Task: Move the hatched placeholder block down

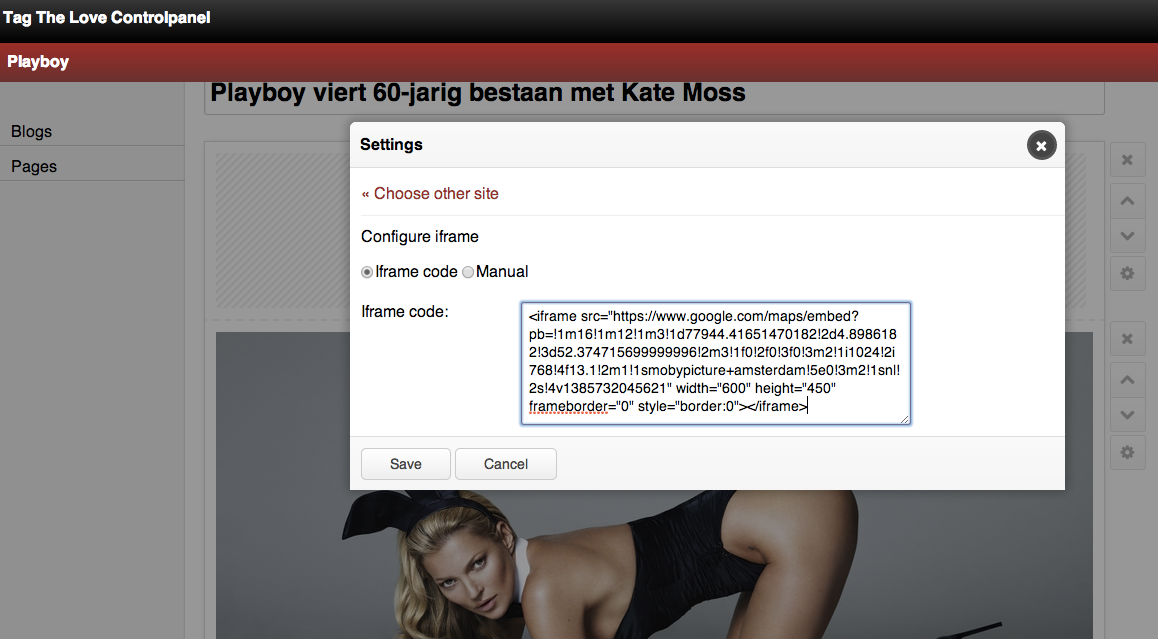Action: coord(1127,236)
